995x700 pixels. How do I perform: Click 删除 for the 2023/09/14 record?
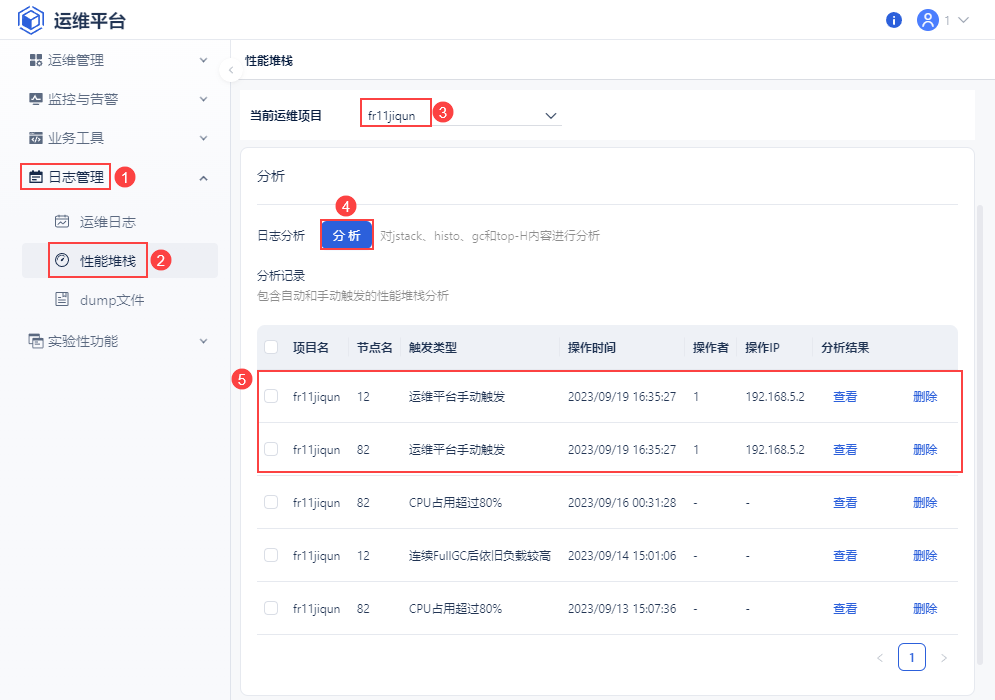pos(925,556)
